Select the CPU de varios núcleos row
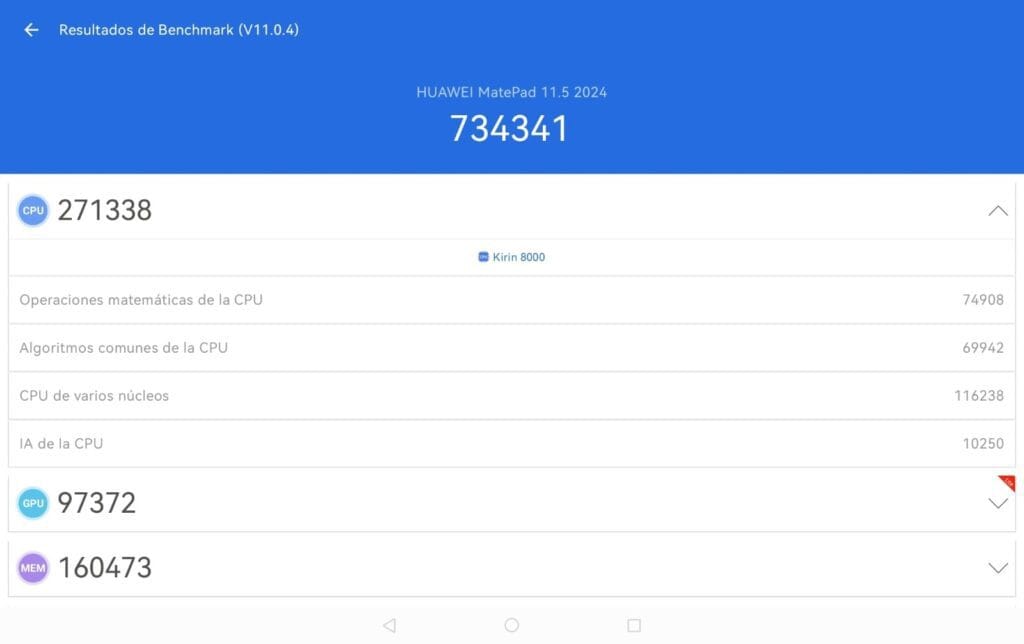 tap(511, 396)
